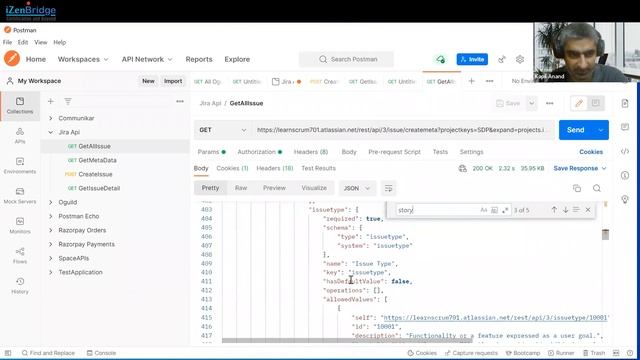Collapse the Jira Api collection

click(x=51, y=132)
